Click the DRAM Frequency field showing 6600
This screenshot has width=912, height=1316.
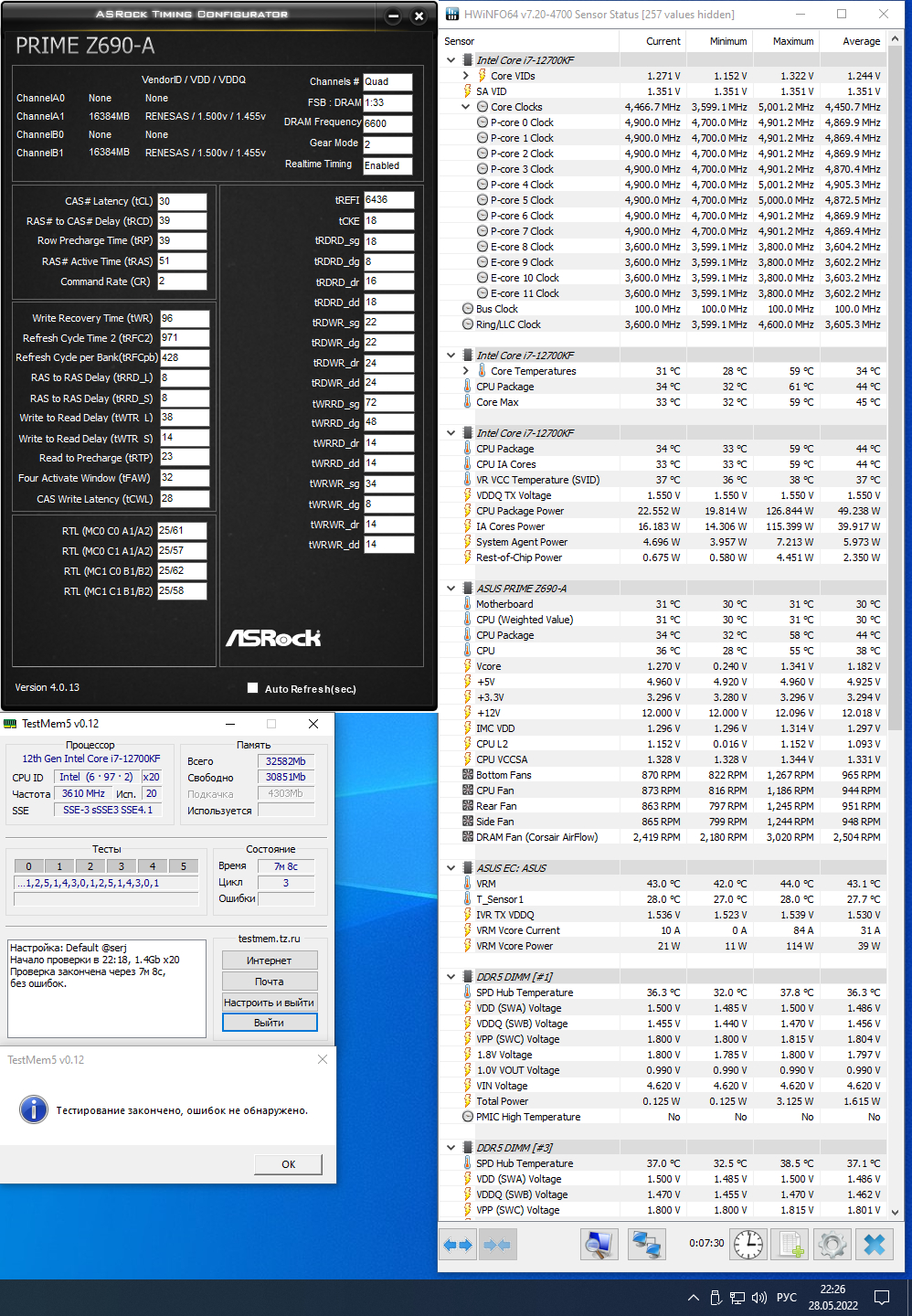(x=387, y=123)
